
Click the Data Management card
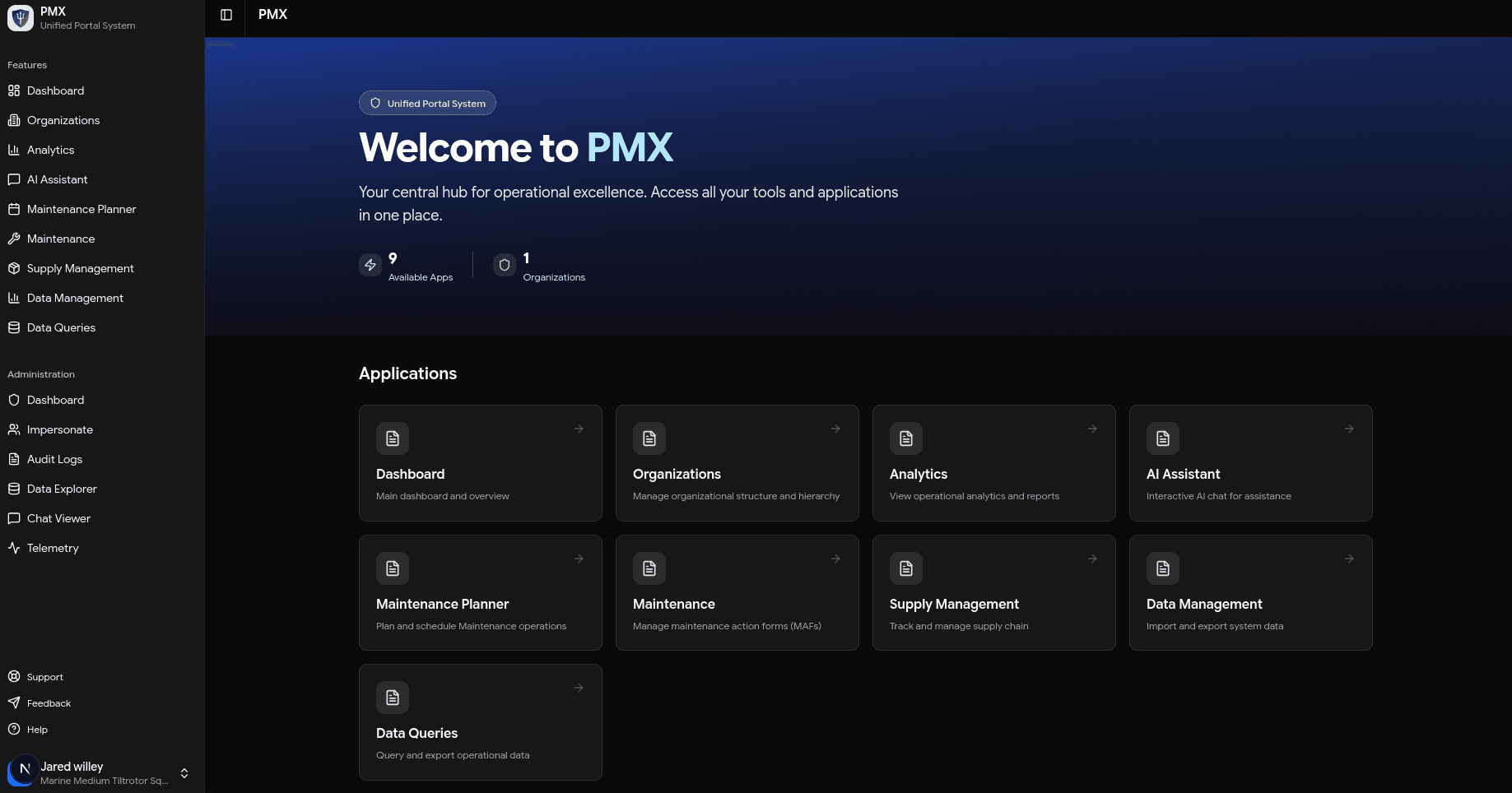[1250, 592]
